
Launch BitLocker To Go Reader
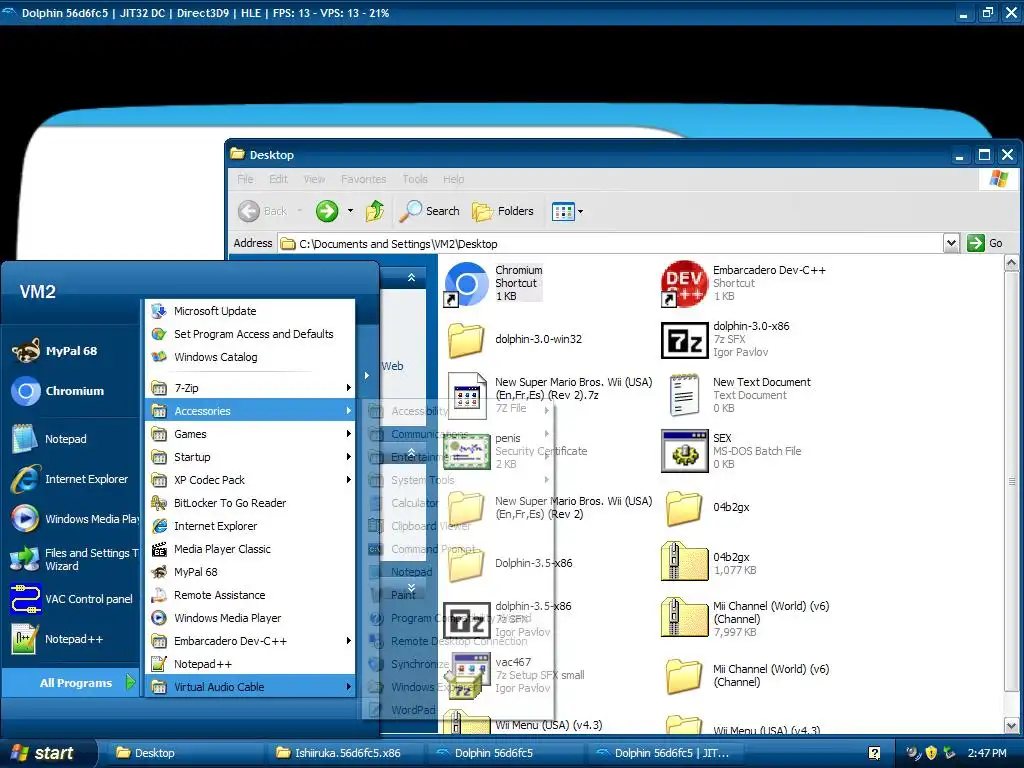coord(251,503)
